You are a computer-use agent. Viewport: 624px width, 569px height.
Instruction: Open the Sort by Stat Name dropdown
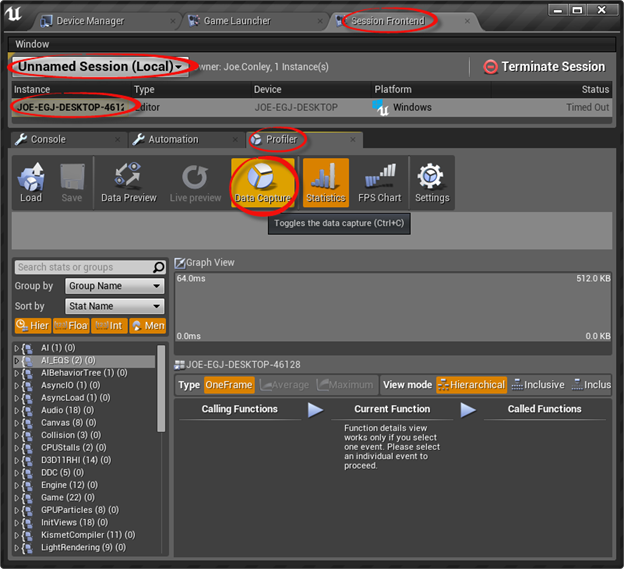click(x=115, y=306)
